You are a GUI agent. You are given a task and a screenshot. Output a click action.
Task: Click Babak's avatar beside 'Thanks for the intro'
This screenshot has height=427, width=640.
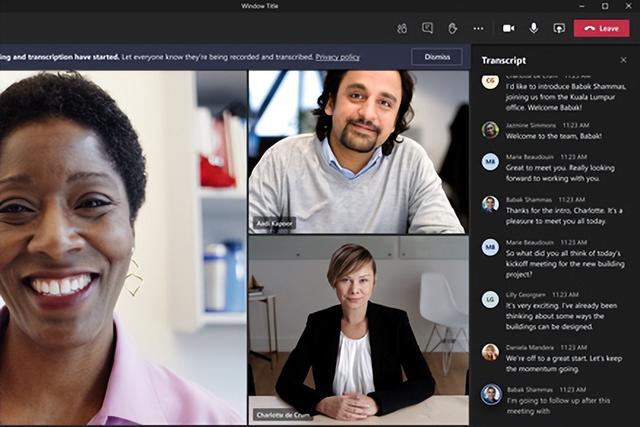(490, 205)
